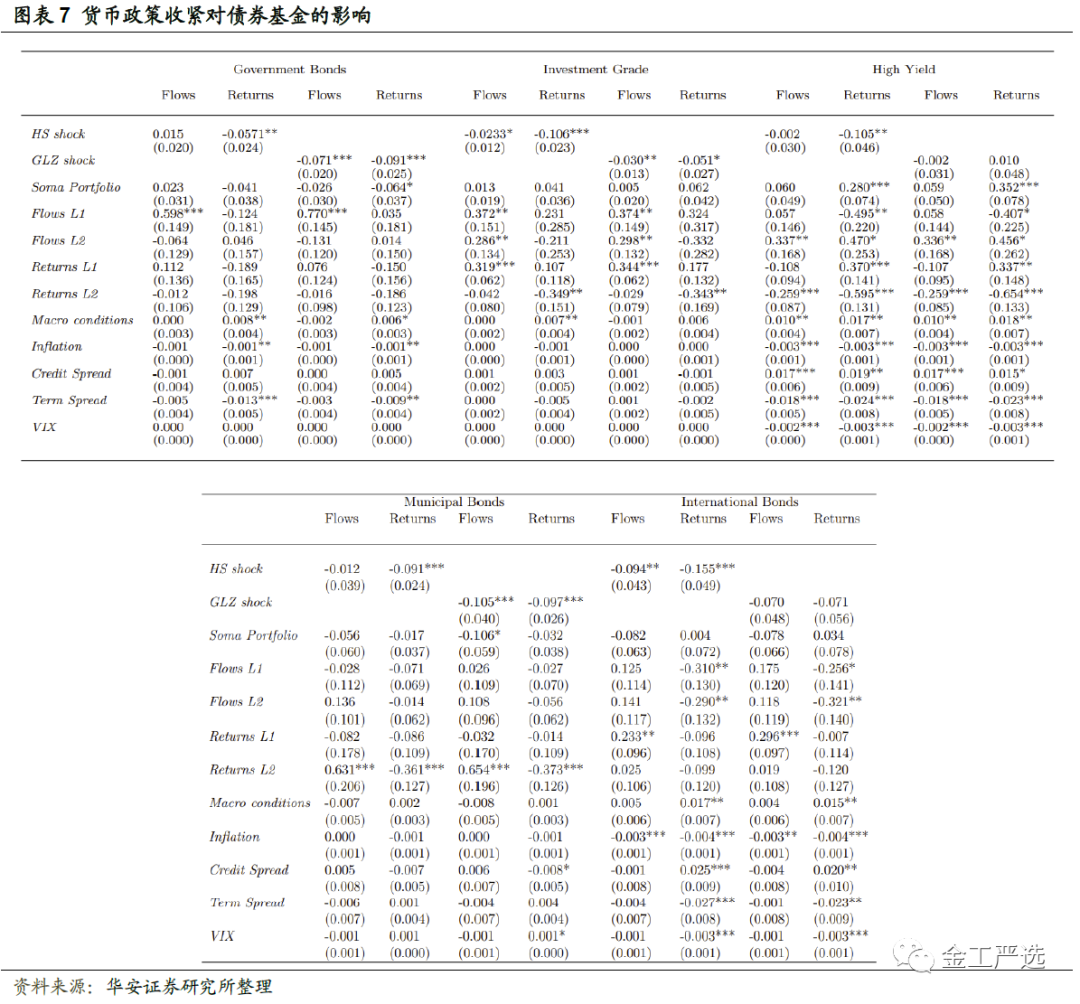Click the value 0.456* in Flows L2 row
Viewport: 1080px width, 1004px height.
coord(1007,240)
